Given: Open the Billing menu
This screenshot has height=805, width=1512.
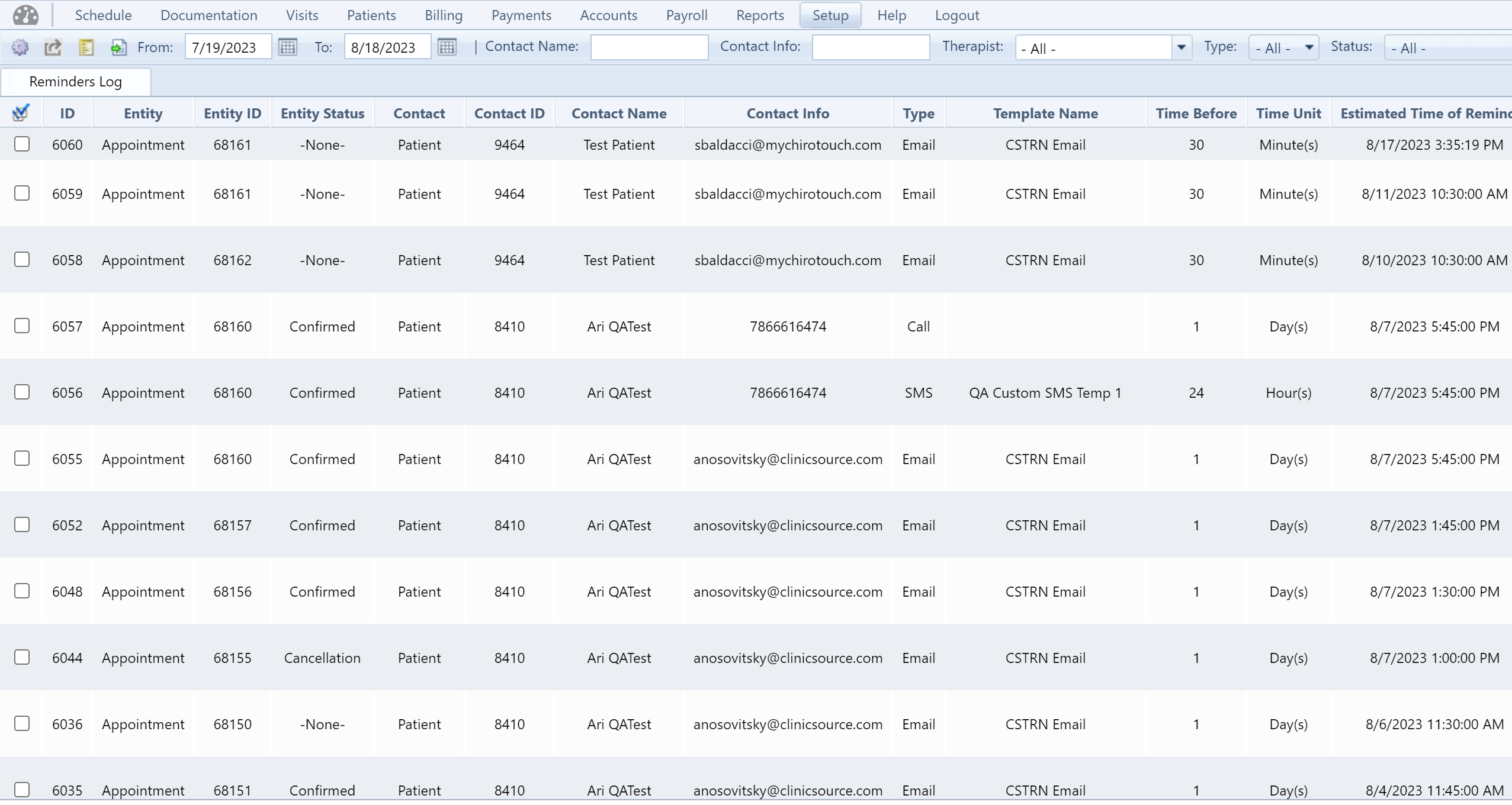Looking at the screenshot, I should [444, 15].
